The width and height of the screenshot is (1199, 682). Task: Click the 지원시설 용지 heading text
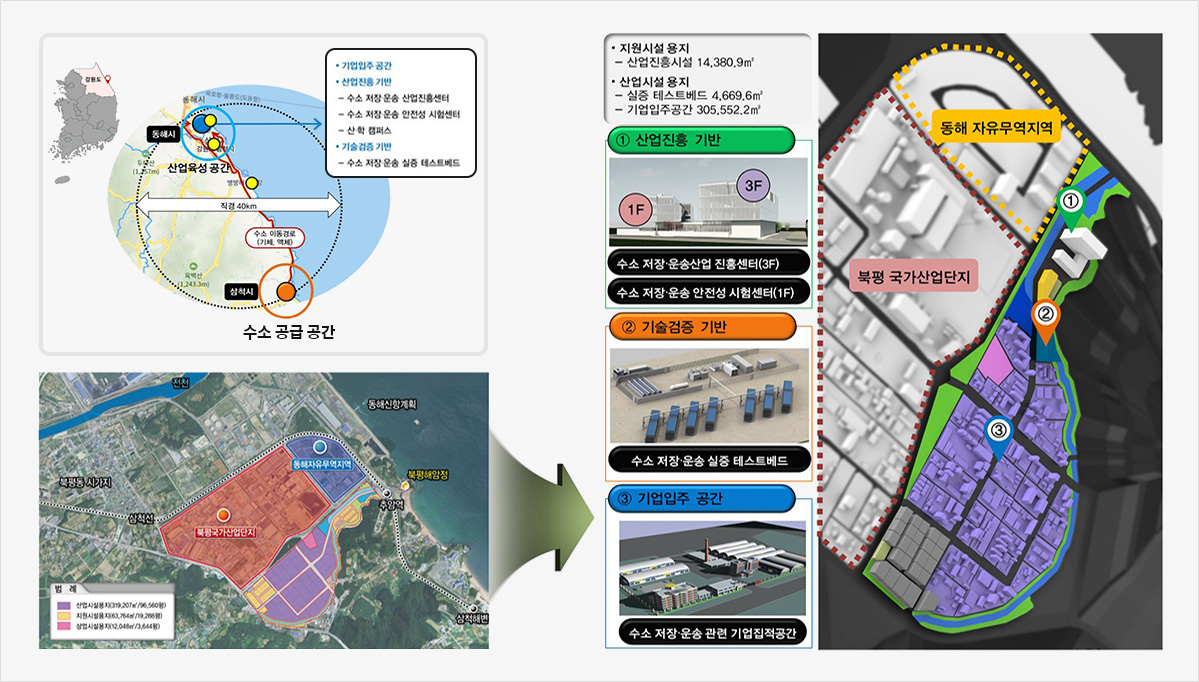click(653, 47)
